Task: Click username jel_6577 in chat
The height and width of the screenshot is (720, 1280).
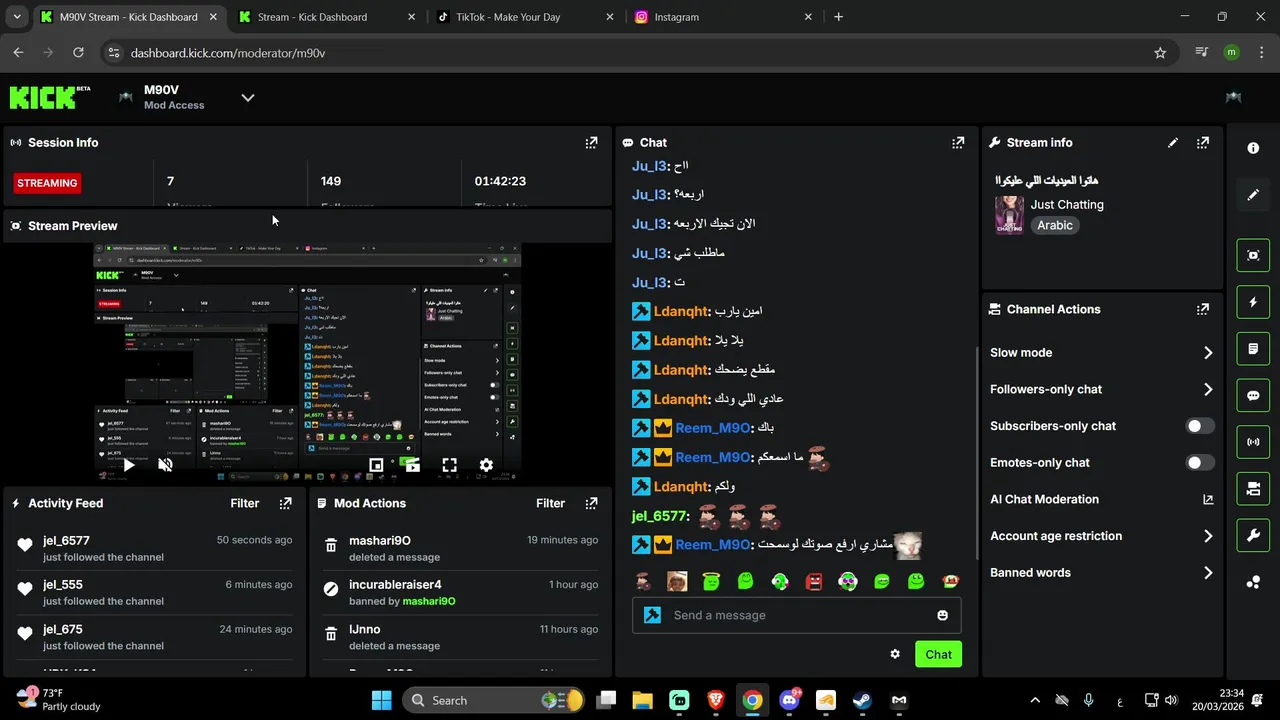Action: point(659,516)
